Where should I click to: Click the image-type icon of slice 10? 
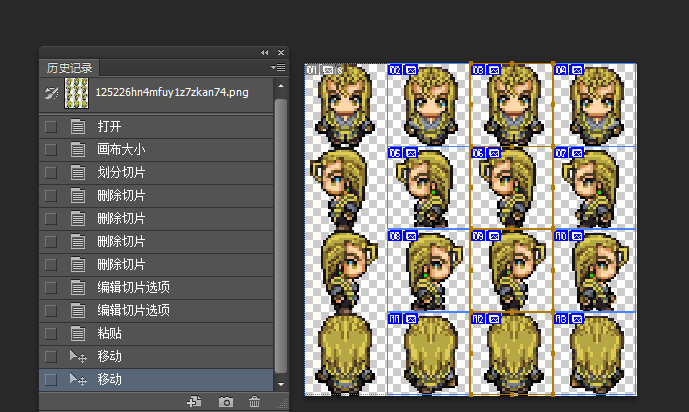coord(577,236)
